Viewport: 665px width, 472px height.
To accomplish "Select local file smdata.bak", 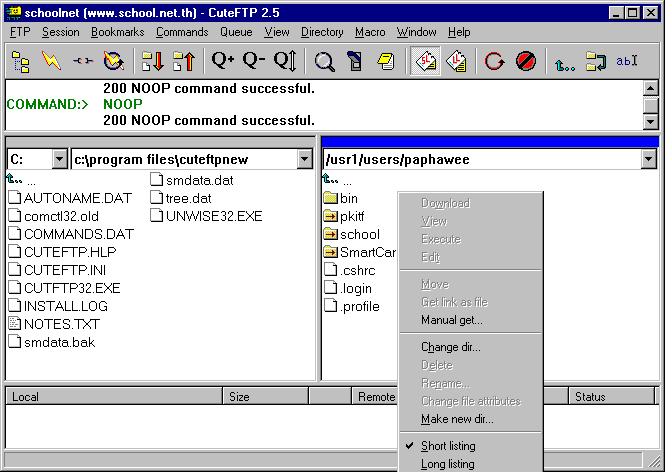I will point(52,342).
